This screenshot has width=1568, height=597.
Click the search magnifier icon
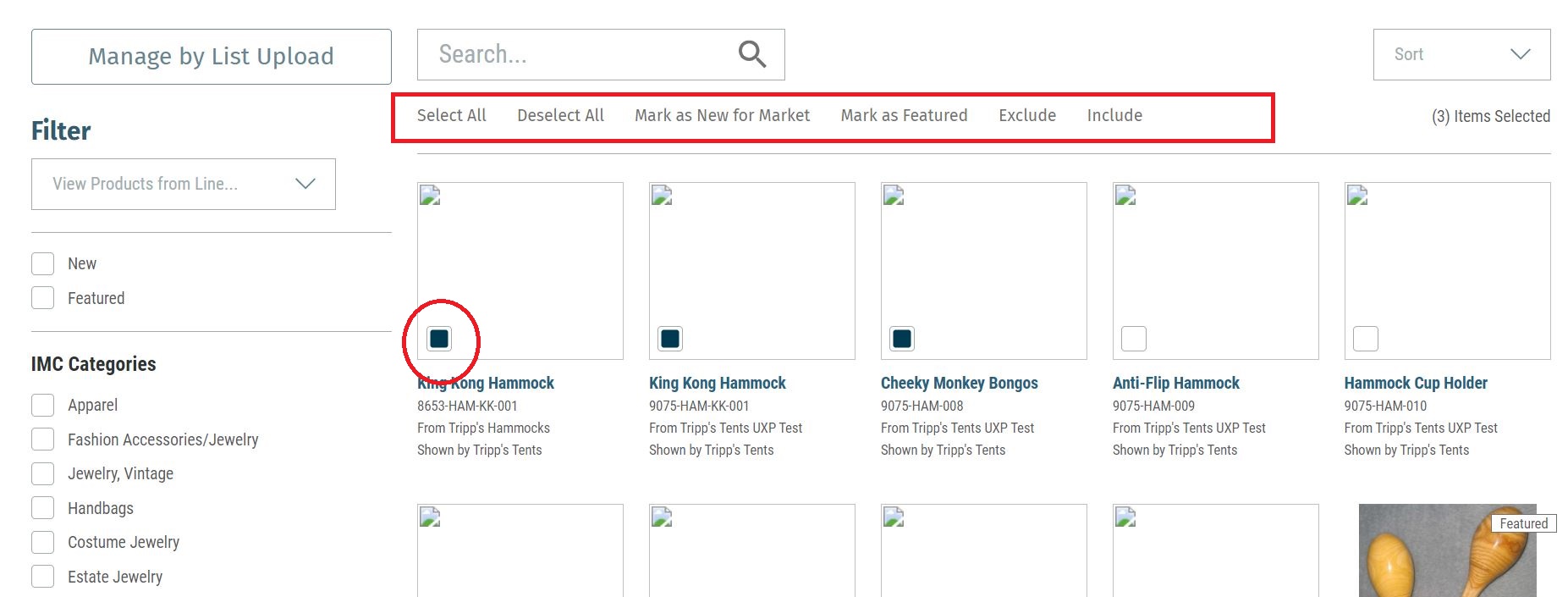click(751, 54)
